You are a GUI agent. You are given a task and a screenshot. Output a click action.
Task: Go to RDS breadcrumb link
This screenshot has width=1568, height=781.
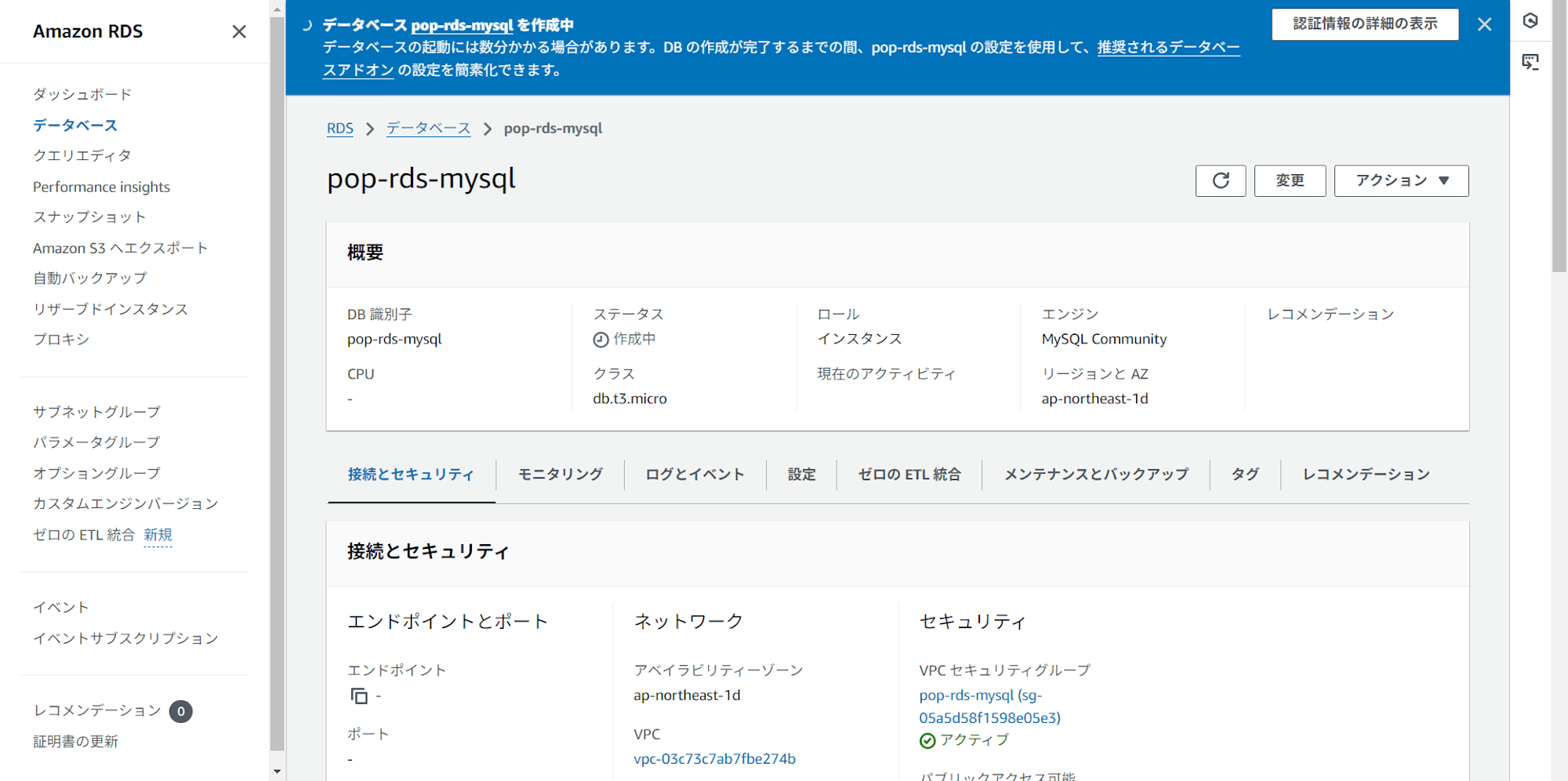click(340, 129)
